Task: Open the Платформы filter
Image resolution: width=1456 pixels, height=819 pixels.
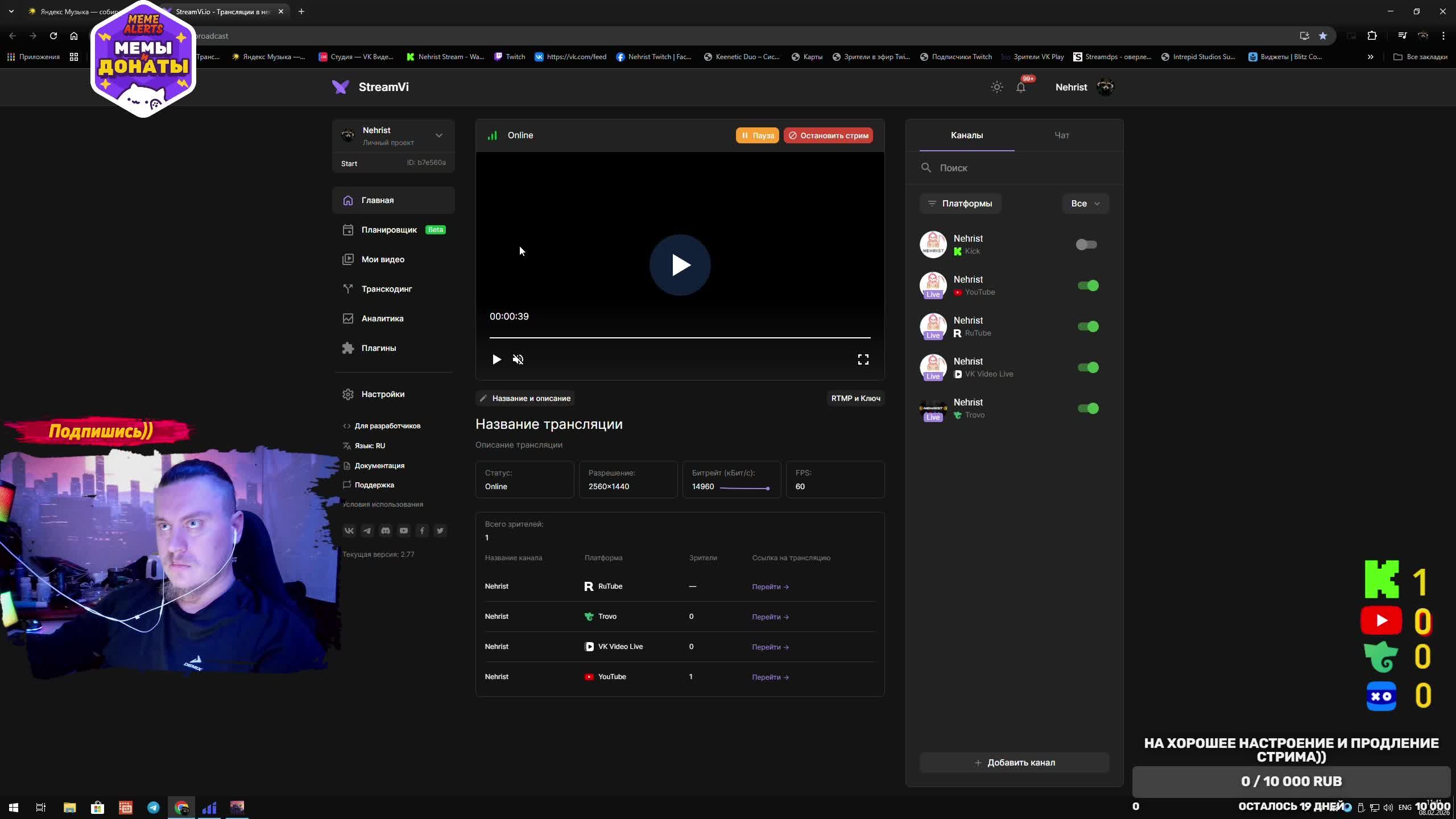Action: click(x=960, y=204)
